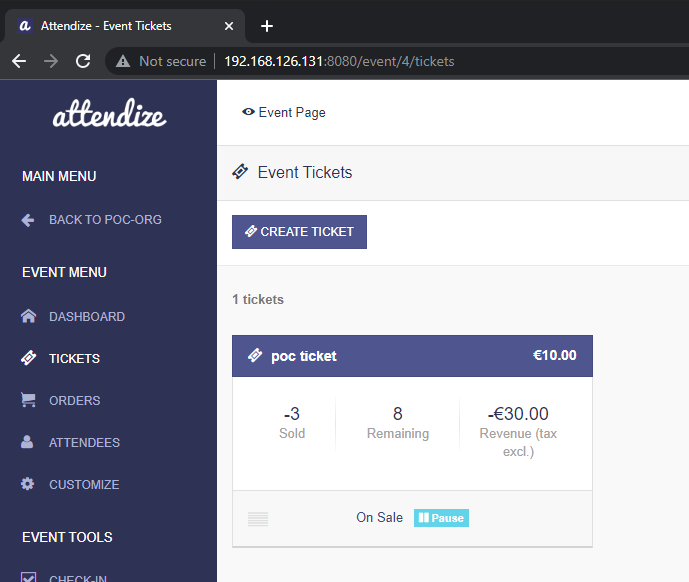This screenshot has height=582, width=689.
Task: Open a new browser tab
Action: 267,26
